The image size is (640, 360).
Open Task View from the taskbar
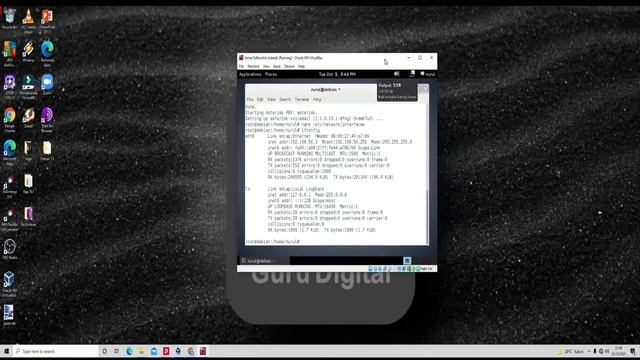pyautogui.click(x=117, y=351)
